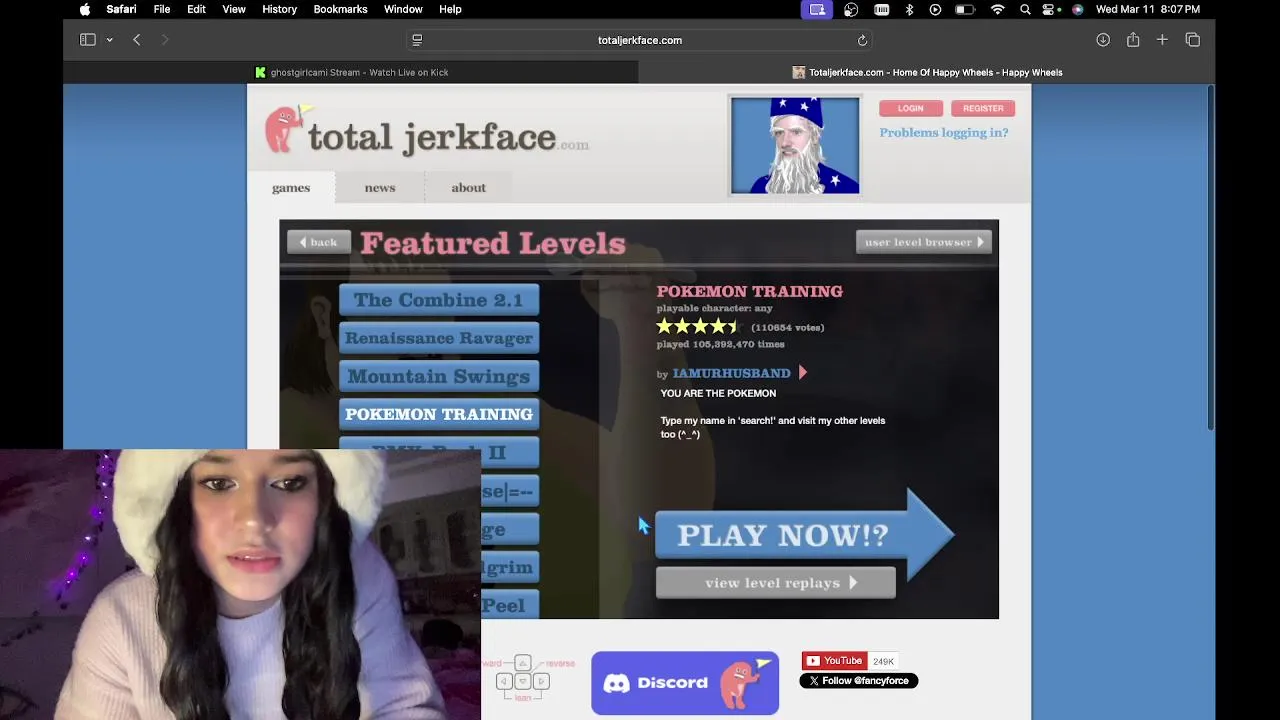Open the games navigation tab
1280x720 pixels.
tap(291, 188)
